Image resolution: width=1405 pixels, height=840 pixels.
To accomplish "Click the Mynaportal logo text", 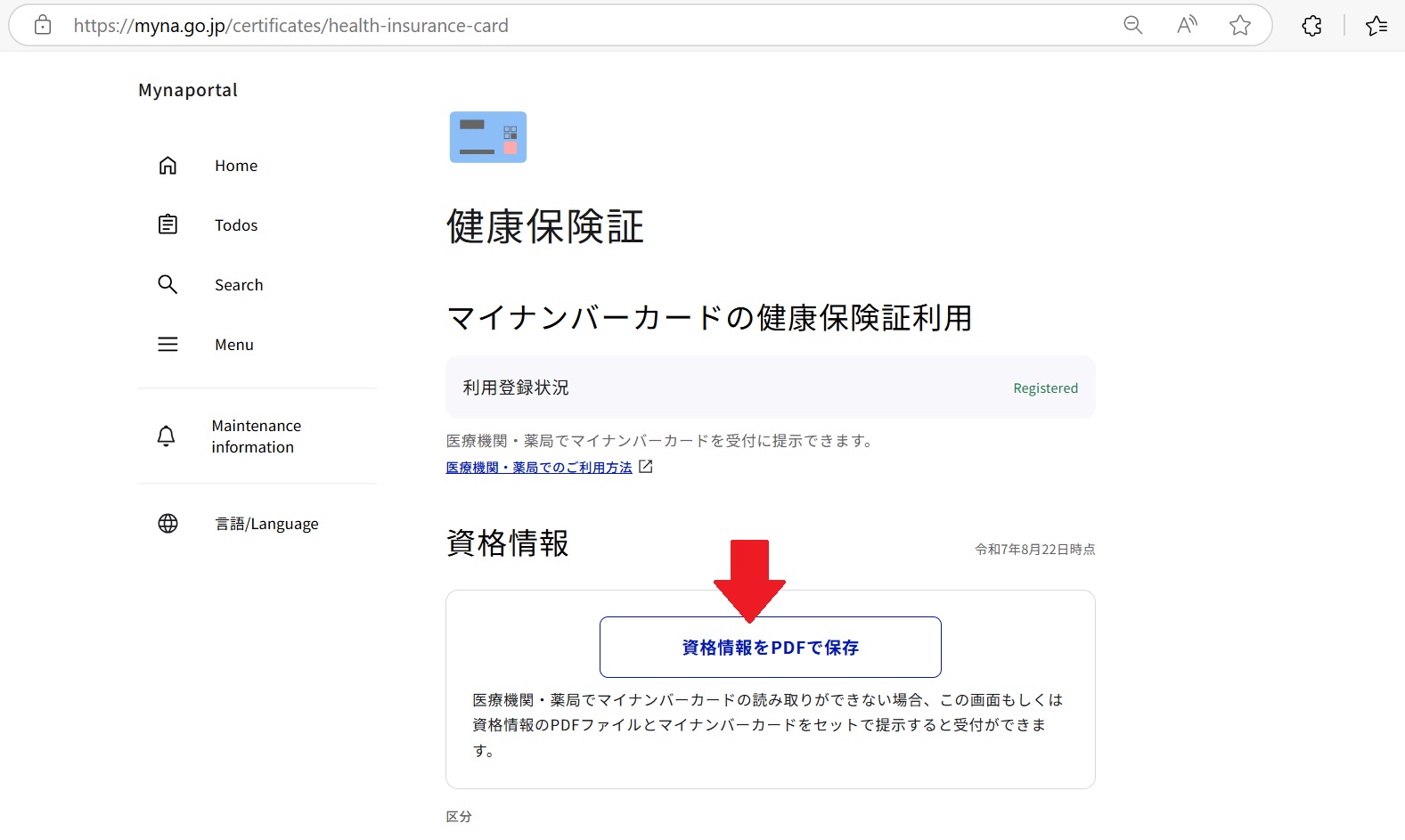I will tap(188, 90).
